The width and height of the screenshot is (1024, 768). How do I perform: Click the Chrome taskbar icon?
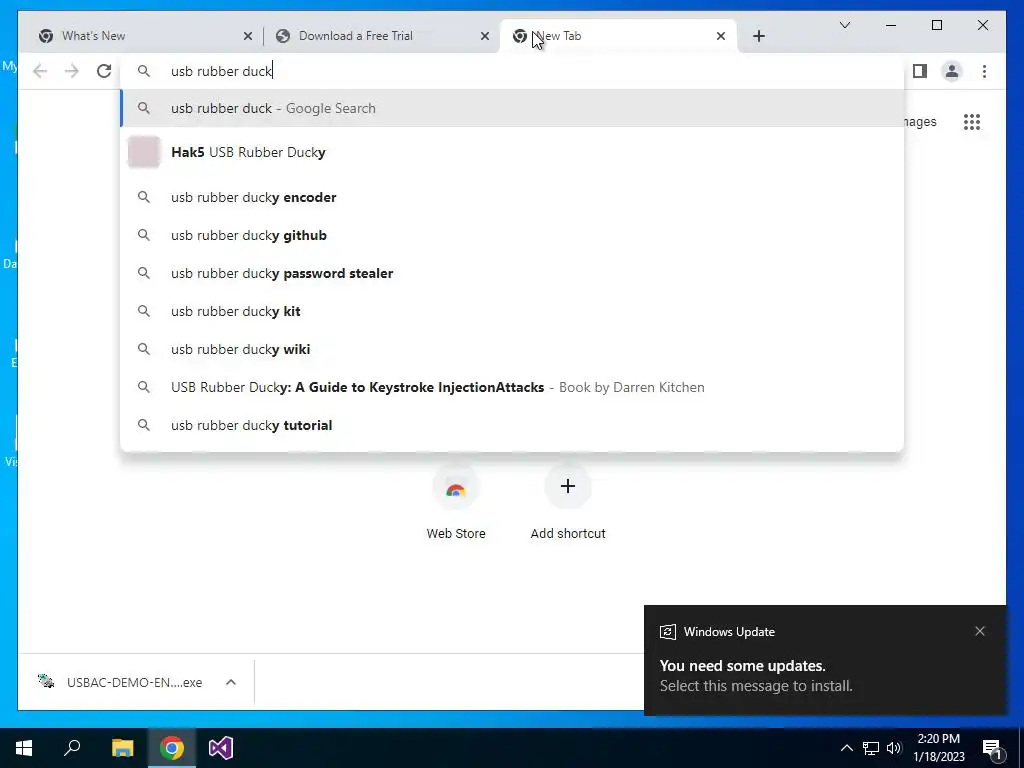(x=172, y=748)
